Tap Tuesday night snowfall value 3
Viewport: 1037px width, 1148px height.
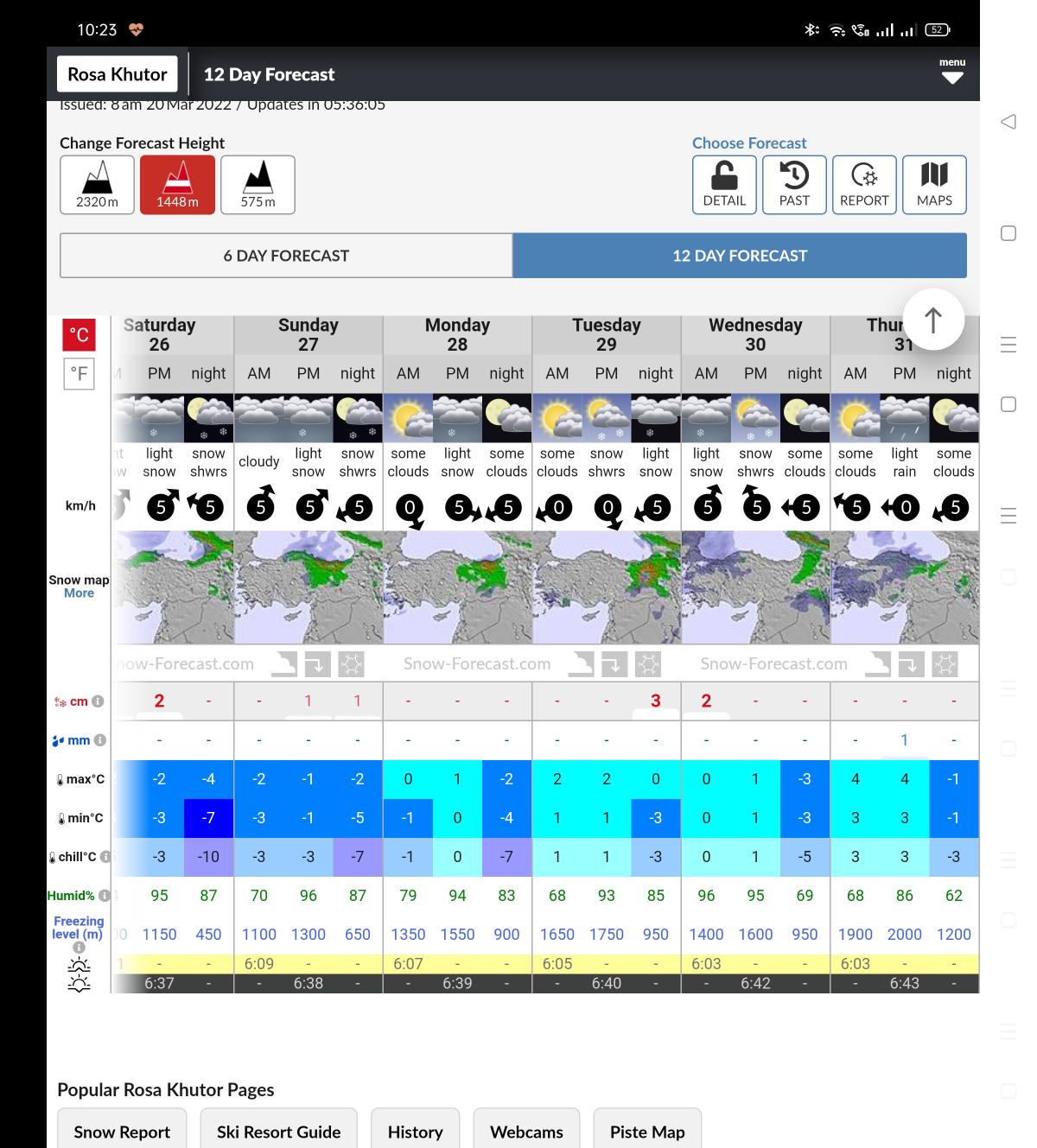[656, 701]
